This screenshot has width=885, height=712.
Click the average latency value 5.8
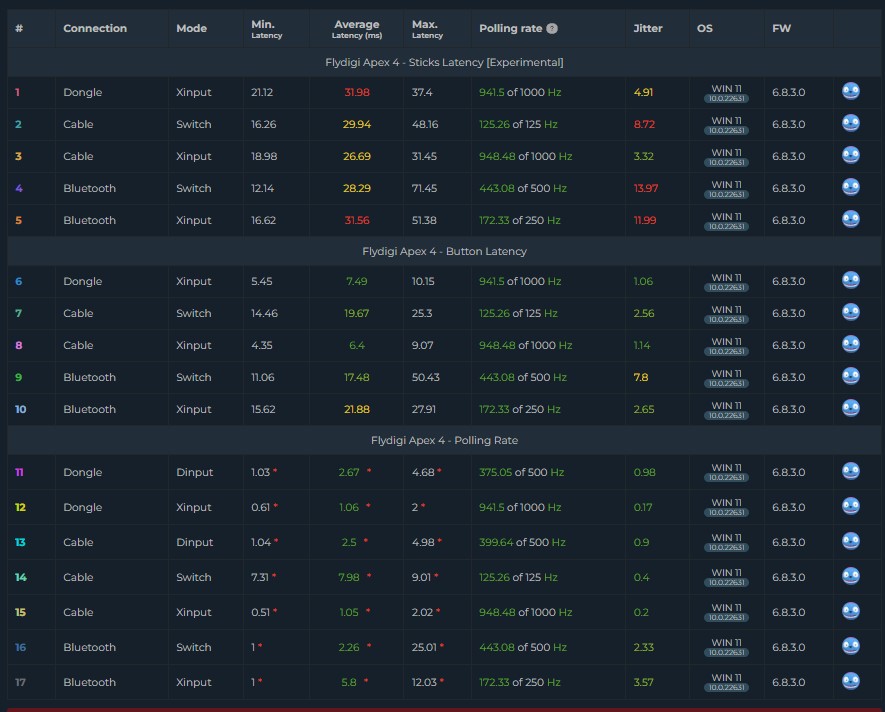[349, 683]
